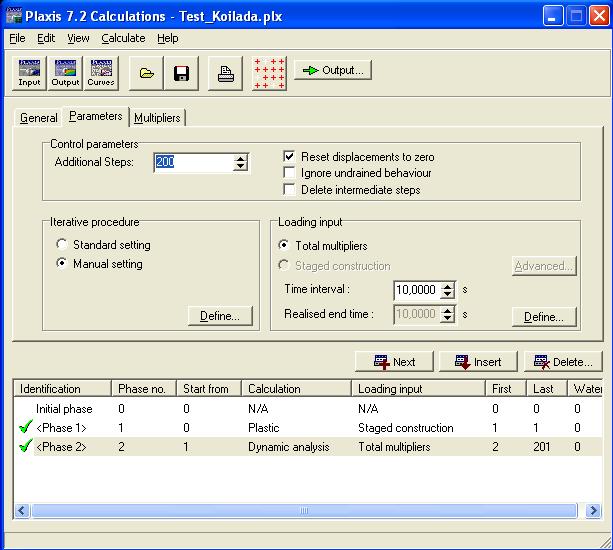The width and height of the screenshot is (613, 550).
Task: Click the Plastic calculation cell
Action: coord(264,428)
